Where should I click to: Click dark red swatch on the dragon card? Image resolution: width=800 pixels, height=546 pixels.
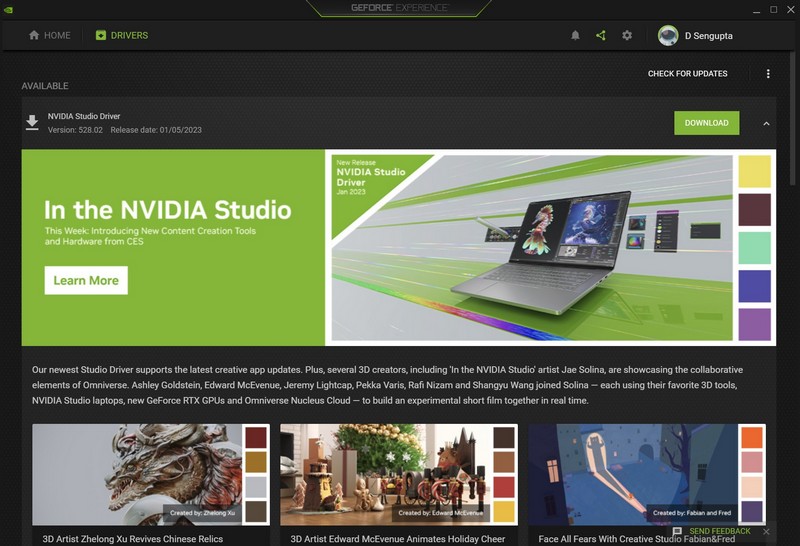(x=256, y=437)
